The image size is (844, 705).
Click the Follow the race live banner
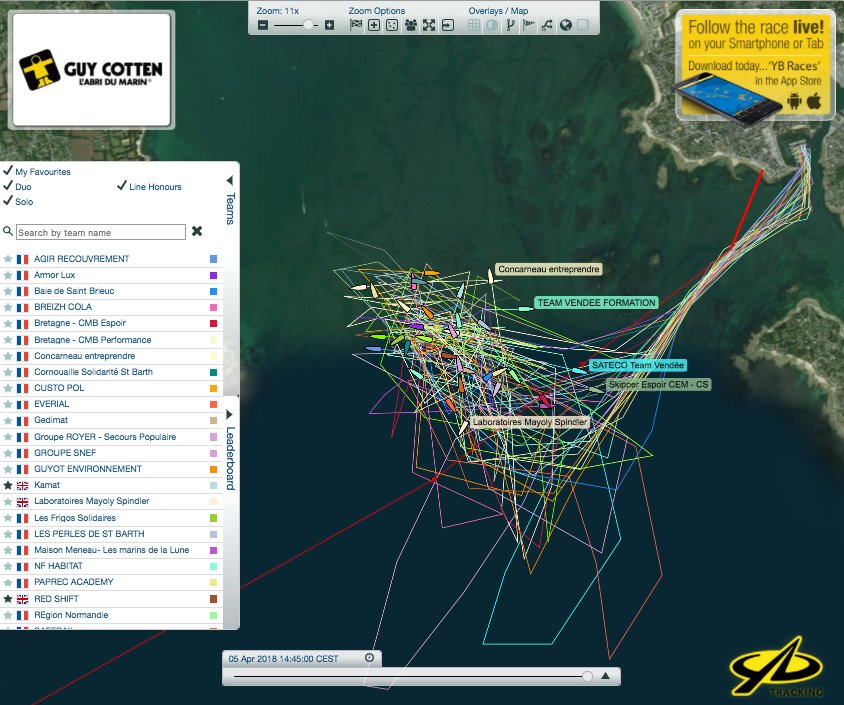(755, 65)
